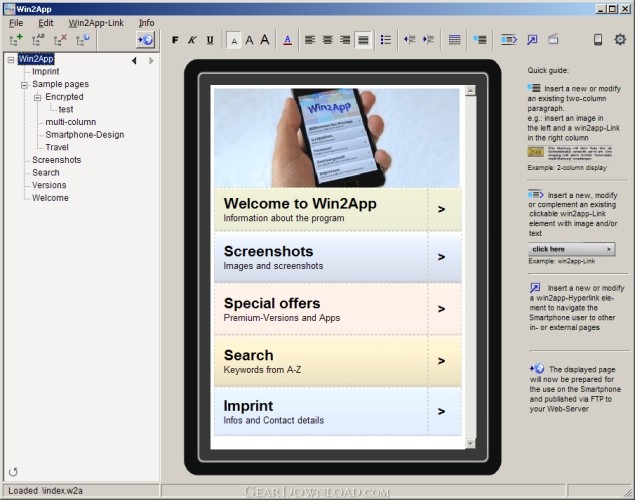Insert a win2app-Link element
Image resolution: width=635 pixels, height=500 pixels.
tap(509, 40)
